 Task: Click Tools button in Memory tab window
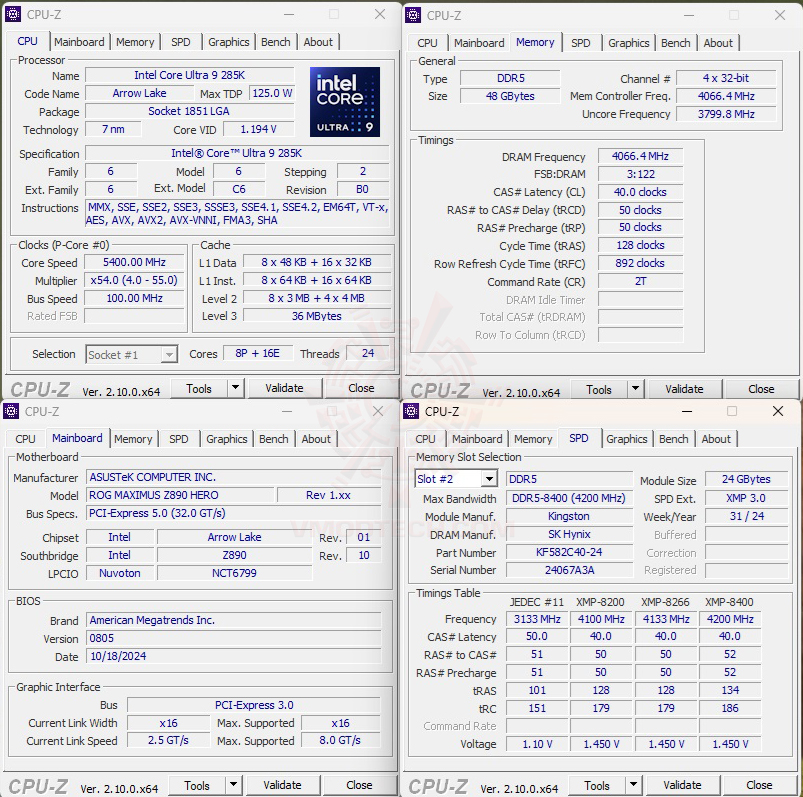(x=599, y=389)
